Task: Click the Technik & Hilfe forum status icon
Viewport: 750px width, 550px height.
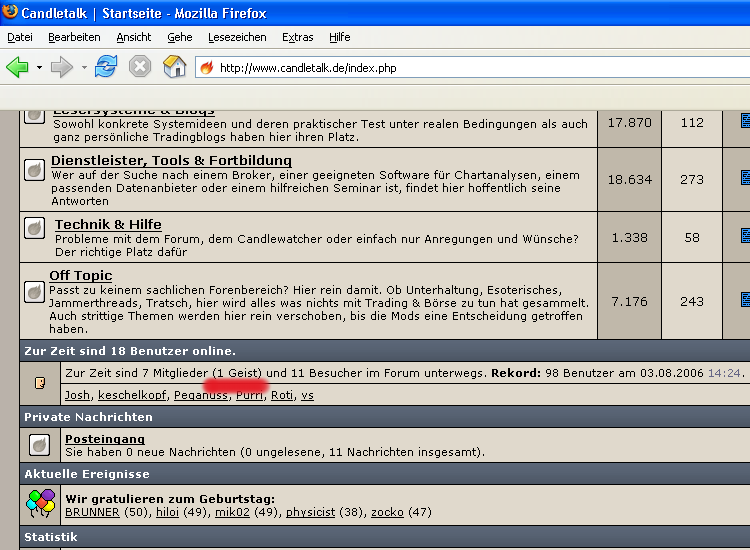Action: coord(35,229)
